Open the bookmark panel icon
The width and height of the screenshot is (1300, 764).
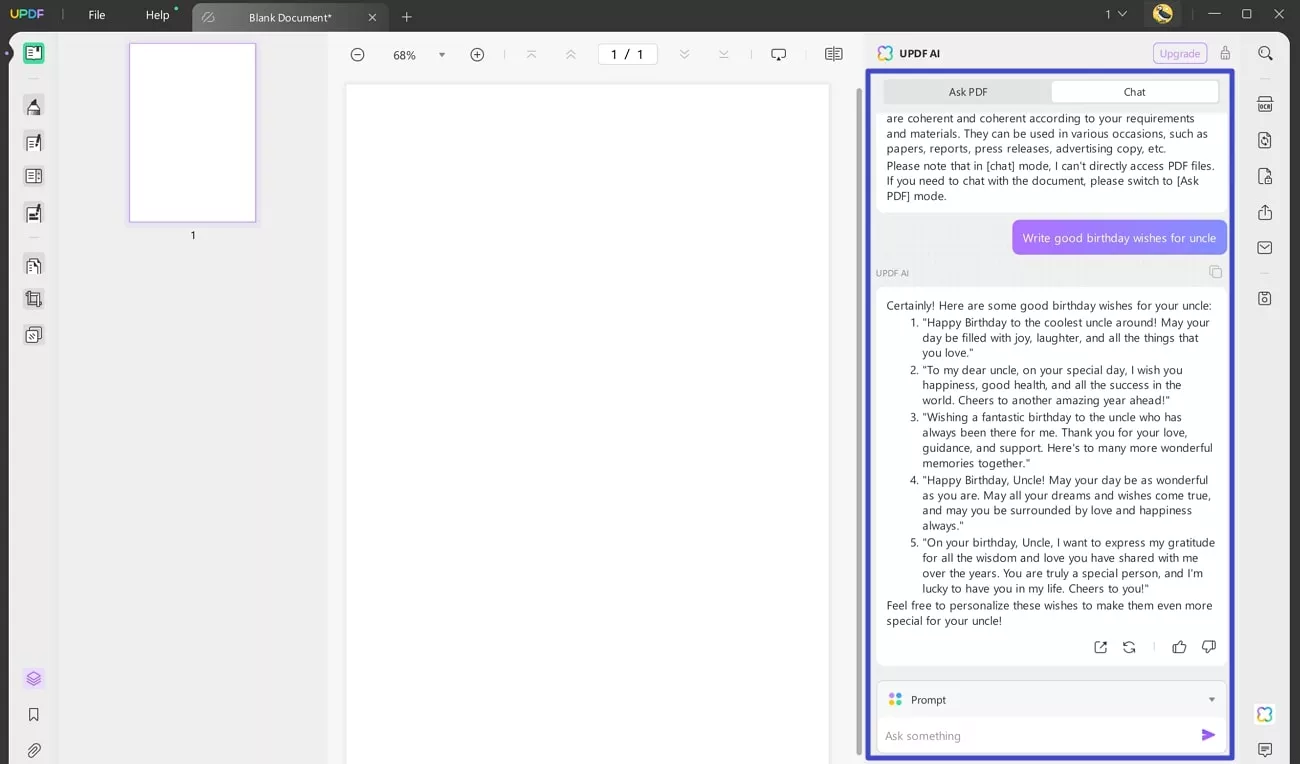pos(34,715)
